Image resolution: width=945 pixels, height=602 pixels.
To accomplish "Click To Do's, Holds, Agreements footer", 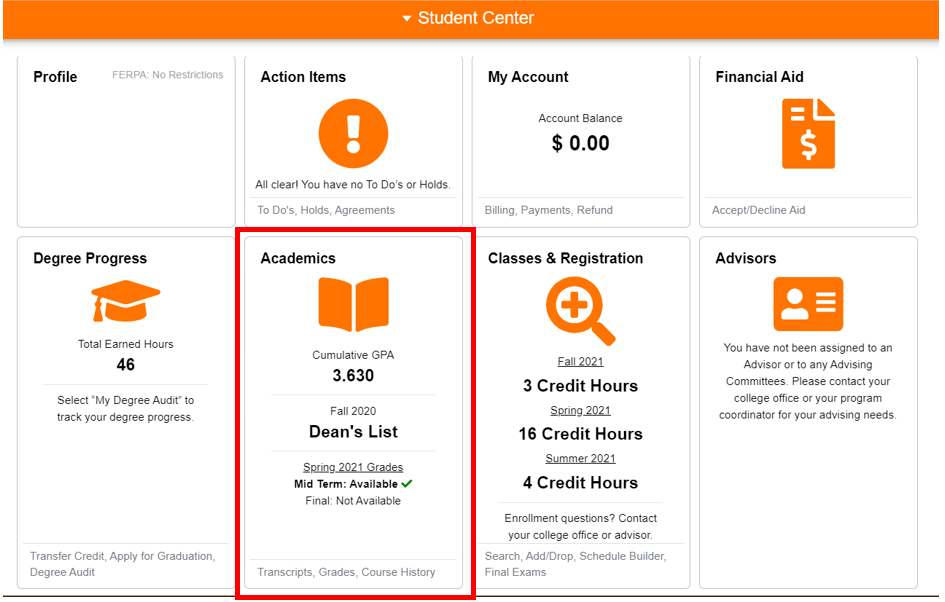I will pyautogui.click(x=326, y=210).
